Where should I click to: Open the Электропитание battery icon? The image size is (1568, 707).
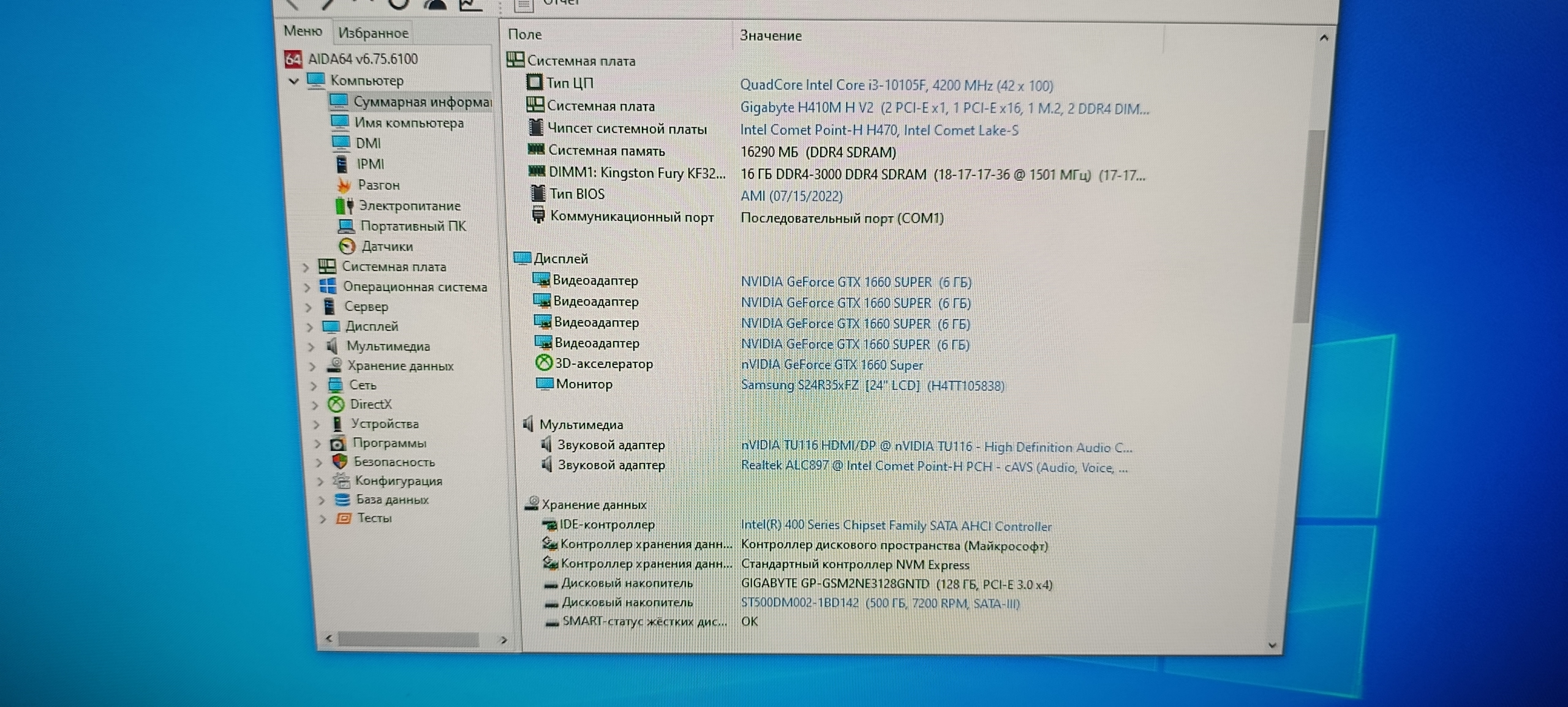pyautogui.click(x=344, y=206)
